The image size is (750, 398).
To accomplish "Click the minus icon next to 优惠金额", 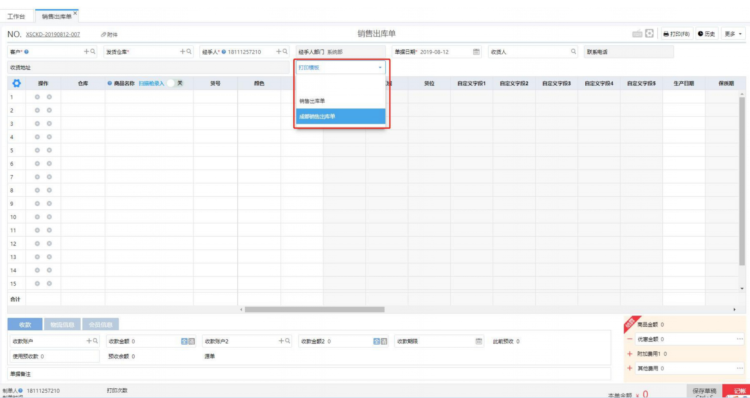I will (629, 339).
